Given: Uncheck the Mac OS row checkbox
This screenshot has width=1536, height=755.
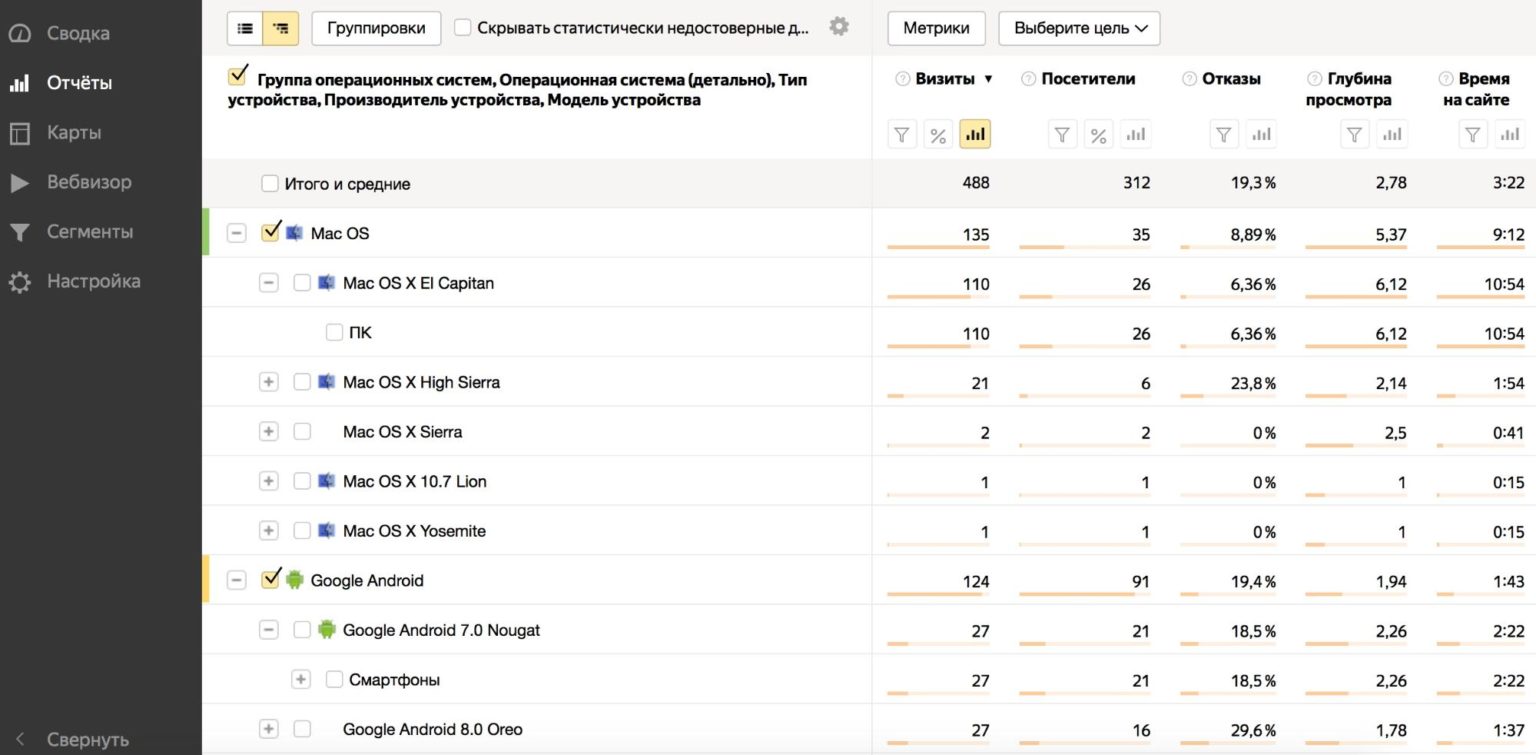Looking at the screenshot, I should [x=270, y=233].
